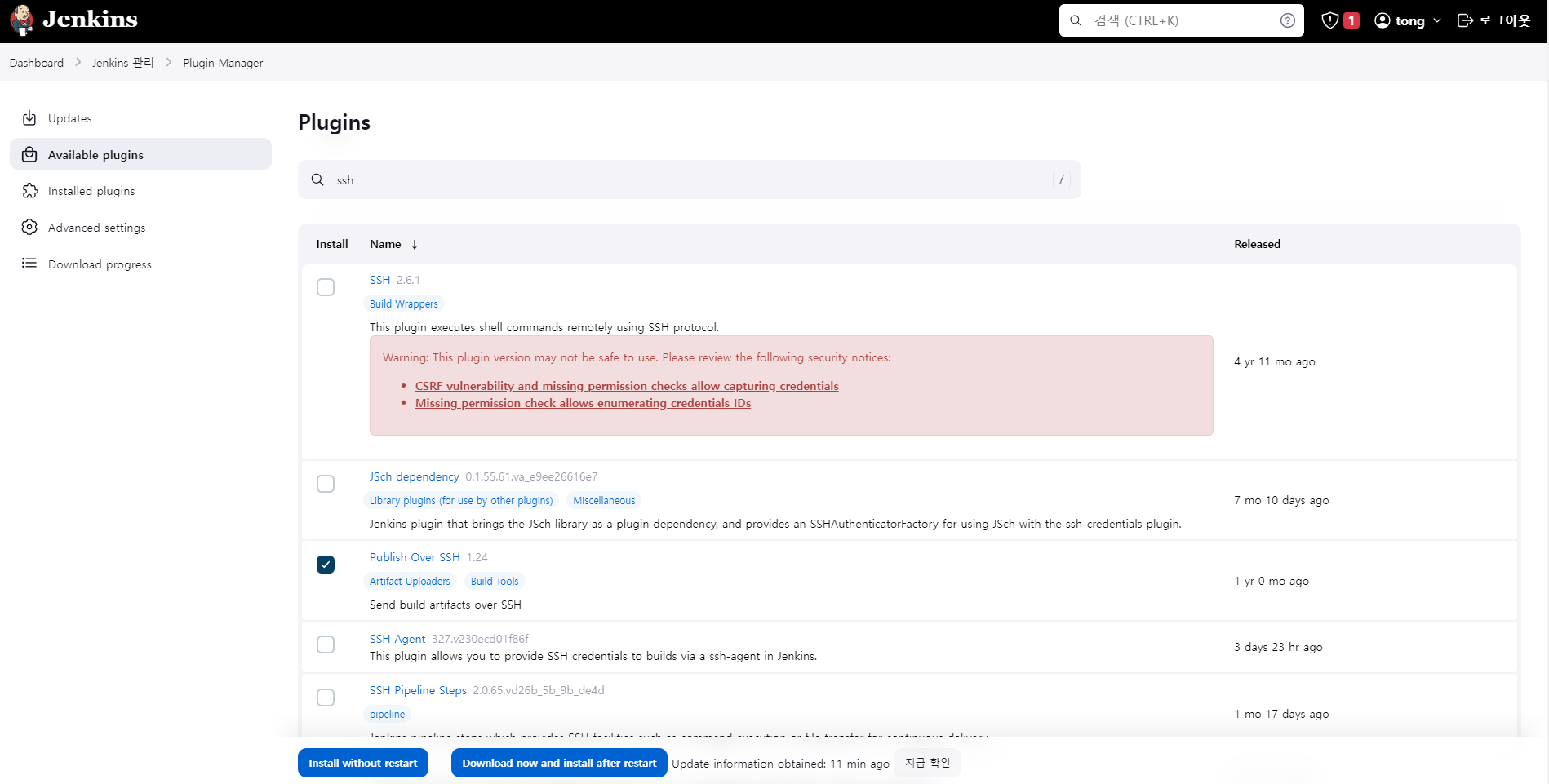1549x784 pixels.
Task: Click the red notification badge showing 1
Action: [1351, 20]
